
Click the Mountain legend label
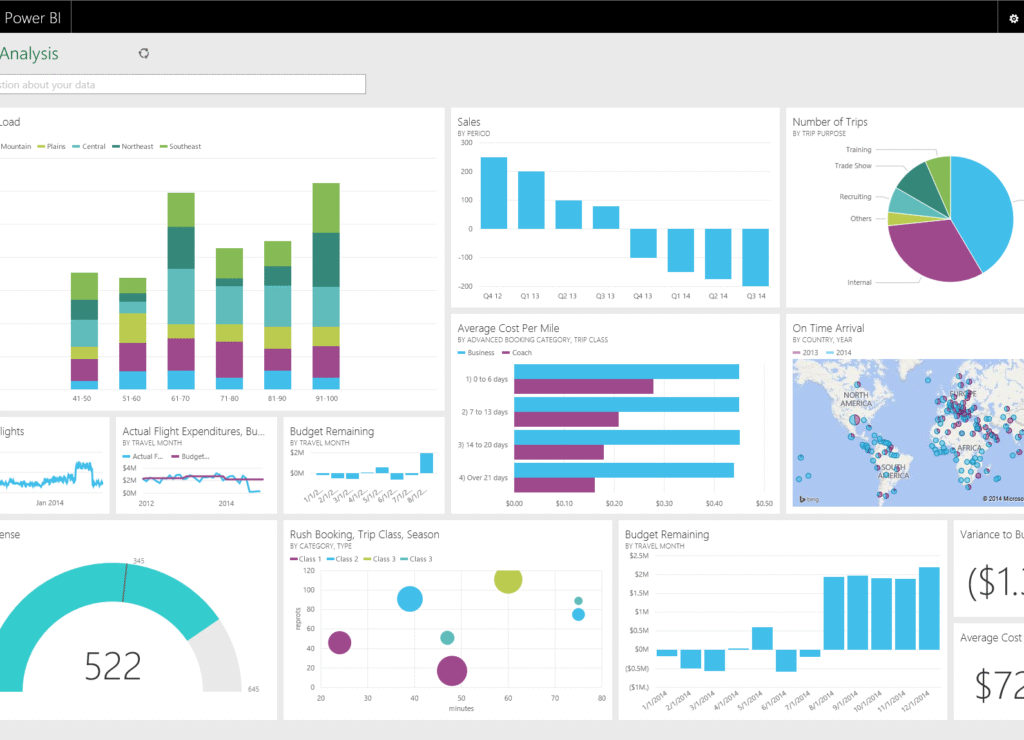pyautogui.click(x=16, y=146)
